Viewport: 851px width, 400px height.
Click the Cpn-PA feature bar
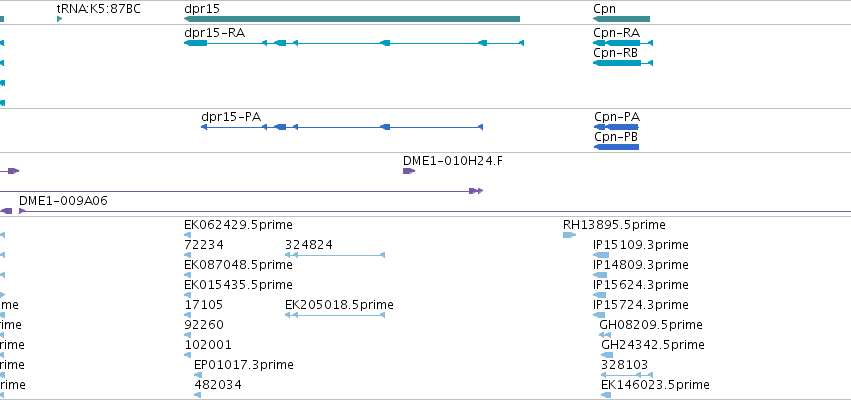click(x=617, y=127)
